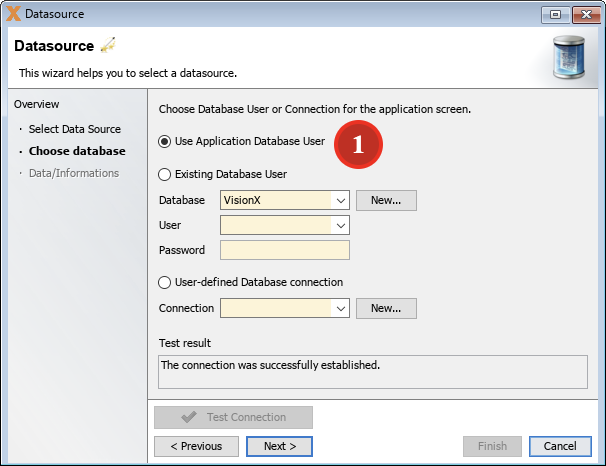Click New button next to Database field
The width and height of the screenshot is (606, 466).
click(386, 200)
